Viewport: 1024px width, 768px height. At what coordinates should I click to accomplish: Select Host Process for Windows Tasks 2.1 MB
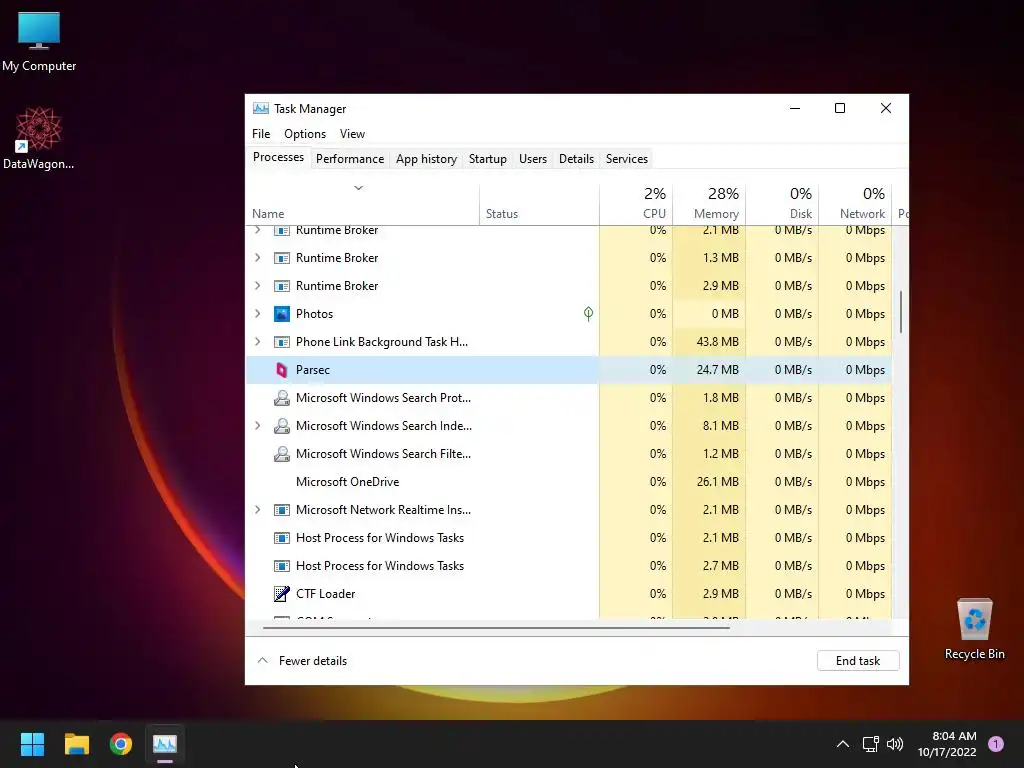568,538
